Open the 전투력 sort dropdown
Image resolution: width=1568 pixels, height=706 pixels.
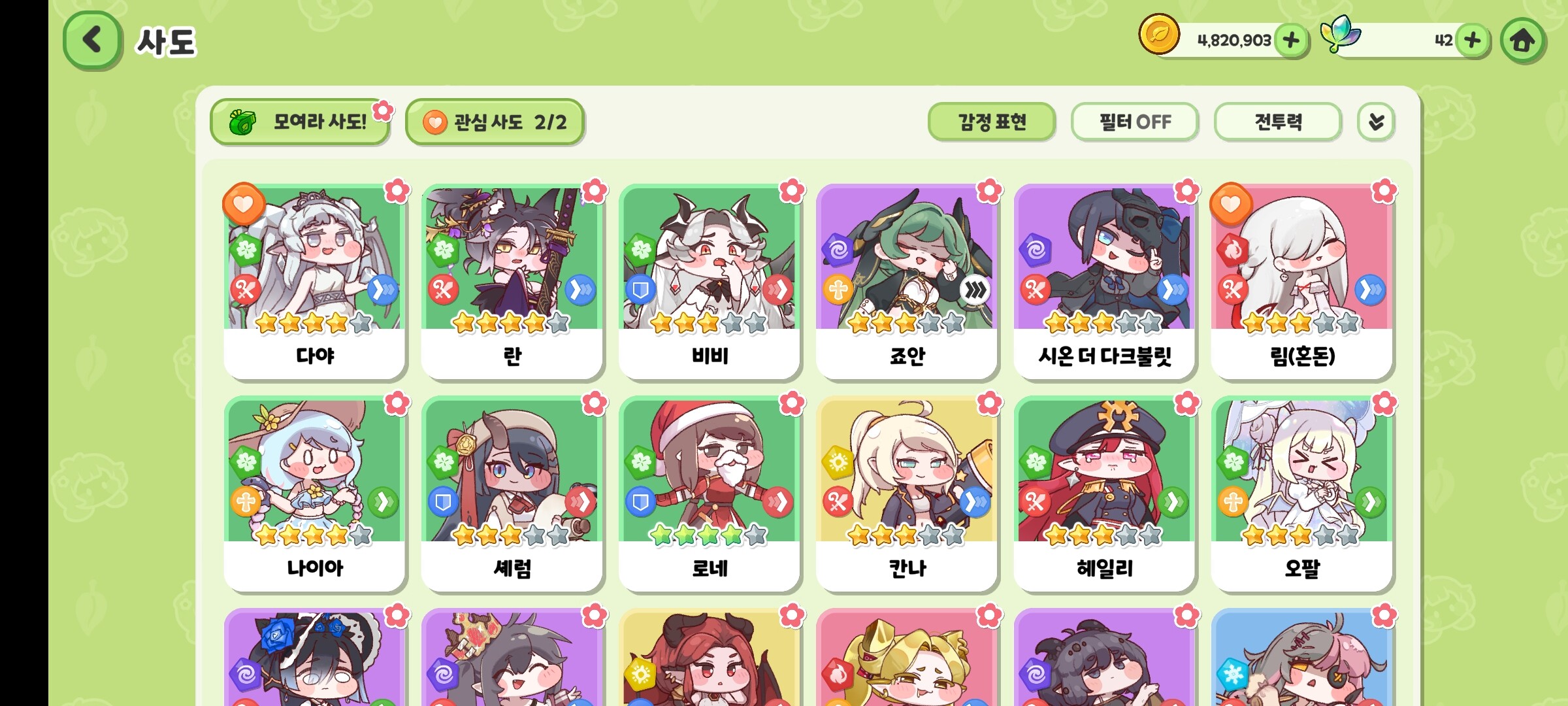(x=1278, y=122)
